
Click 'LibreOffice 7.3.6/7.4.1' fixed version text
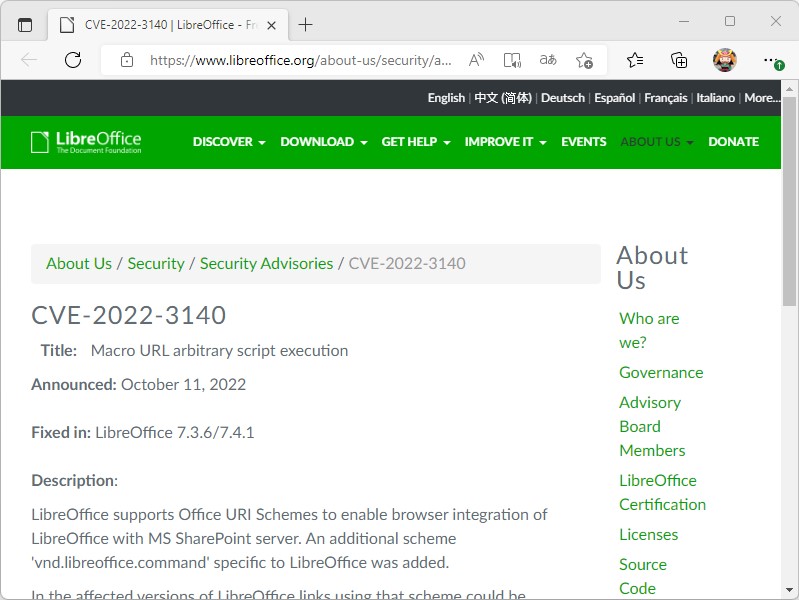[x=174, y=433]
